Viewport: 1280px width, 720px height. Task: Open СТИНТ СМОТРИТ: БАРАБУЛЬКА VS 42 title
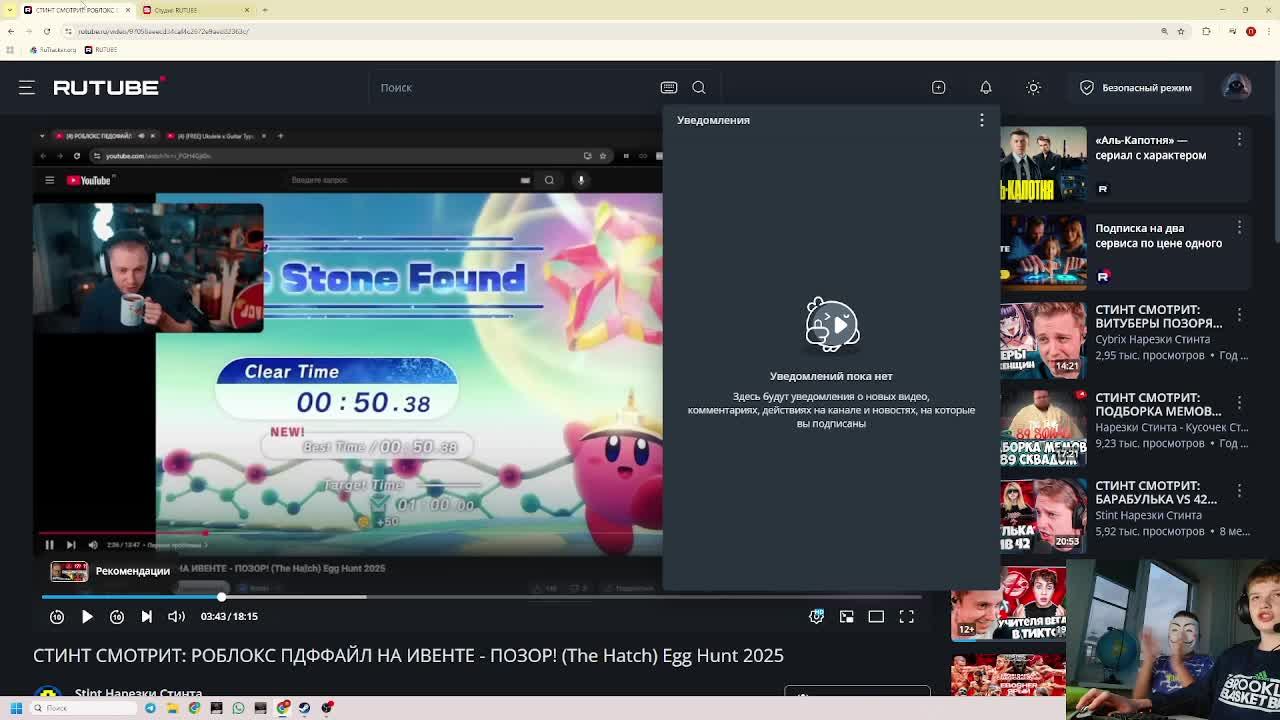click(1156, 492)
